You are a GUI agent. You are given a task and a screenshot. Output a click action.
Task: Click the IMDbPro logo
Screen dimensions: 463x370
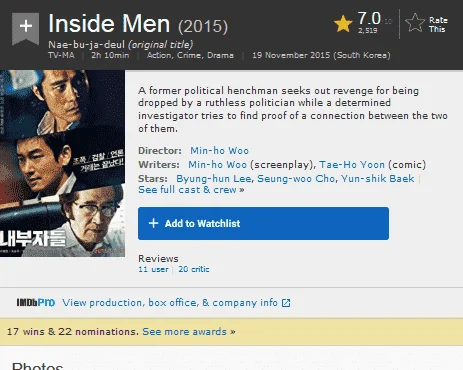(x=36, y=302)
